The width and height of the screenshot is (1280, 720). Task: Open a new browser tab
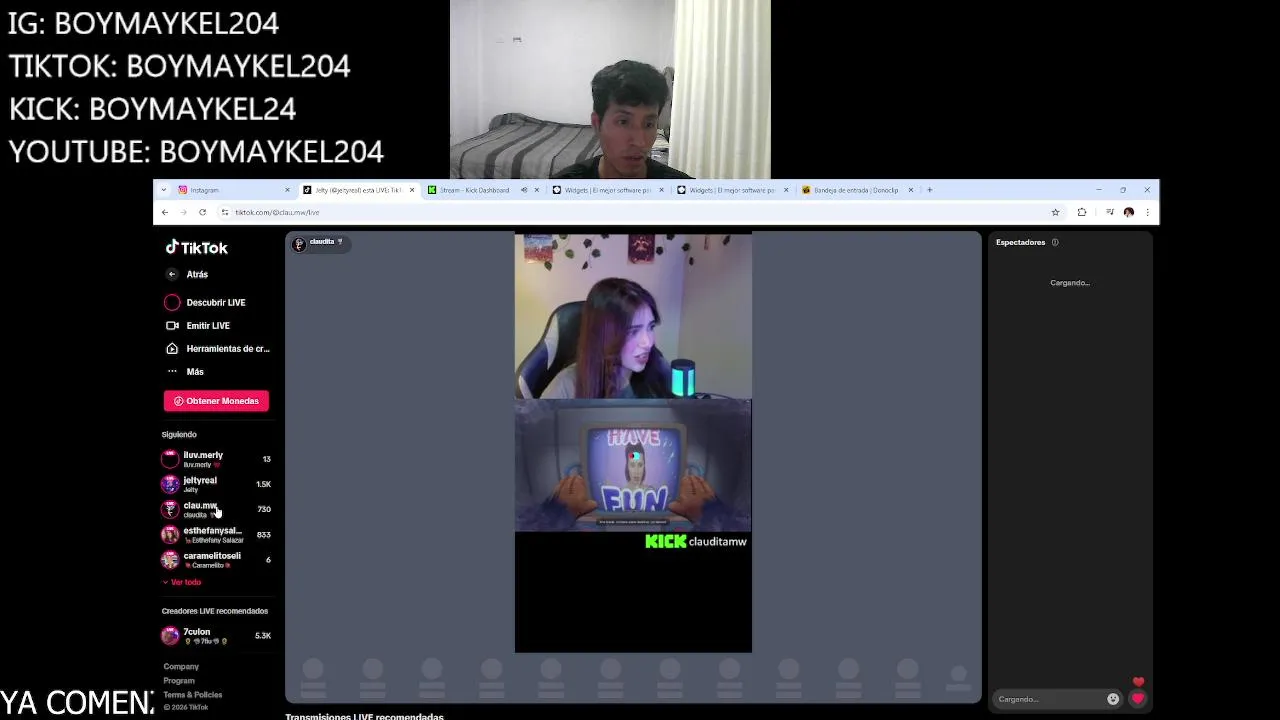click(x=929, y=190)
